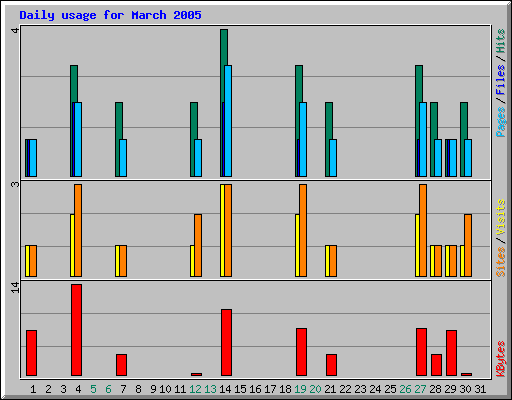Select green weekend day label "12"
Screen dimensions: 512x400
click(195, 389)
